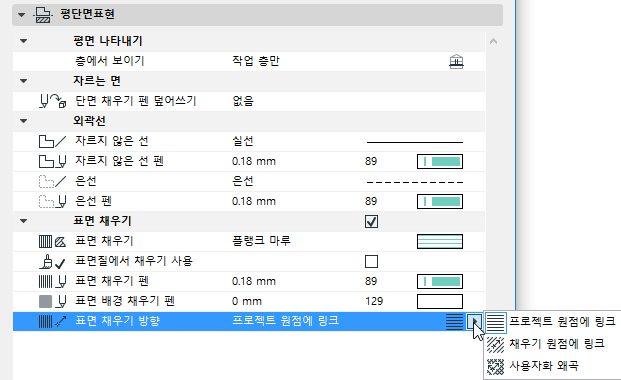Viewport: 621px width, 380px height.
Task: Select the 표면 채우기 방향 row label
Action: click(117, 321)
